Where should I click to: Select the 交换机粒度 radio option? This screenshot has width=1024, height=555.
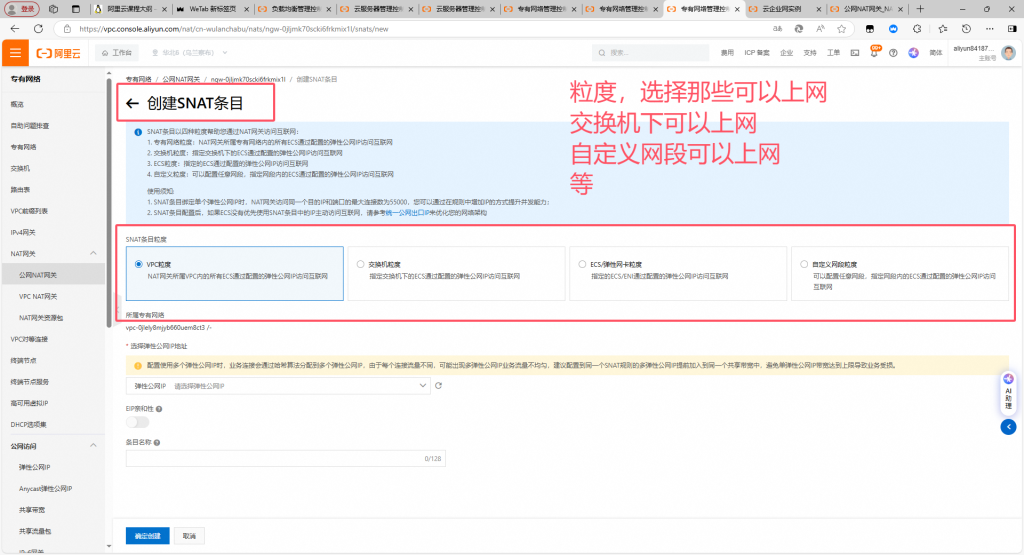(361, 265)
